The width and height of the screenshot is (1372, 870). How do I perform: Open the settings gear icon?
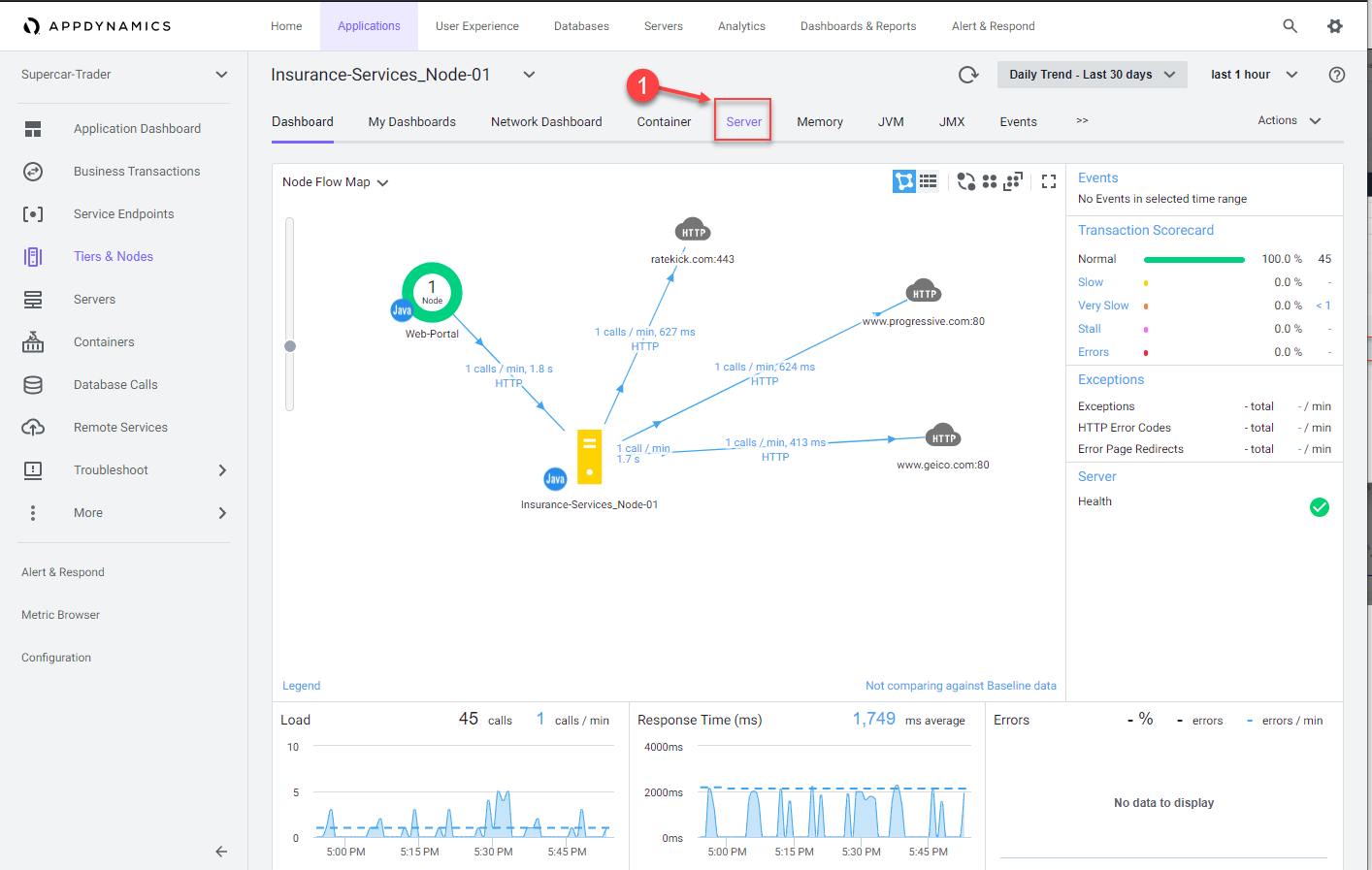tap(1335, 26)
